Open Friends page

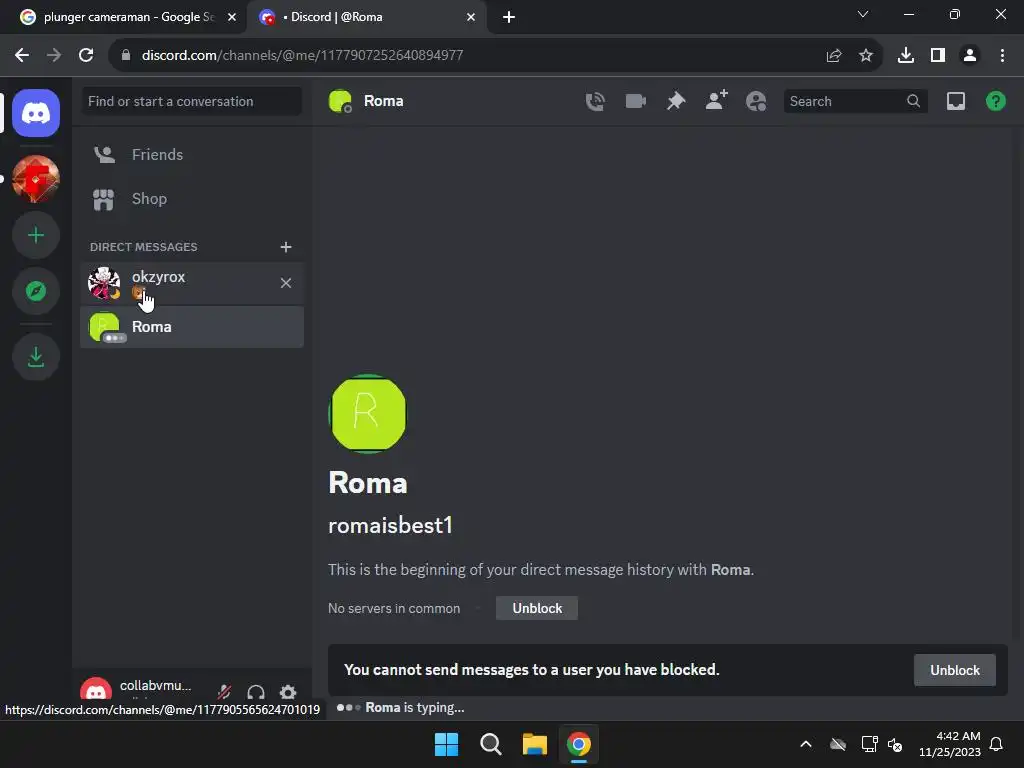(x=192, y=155)
